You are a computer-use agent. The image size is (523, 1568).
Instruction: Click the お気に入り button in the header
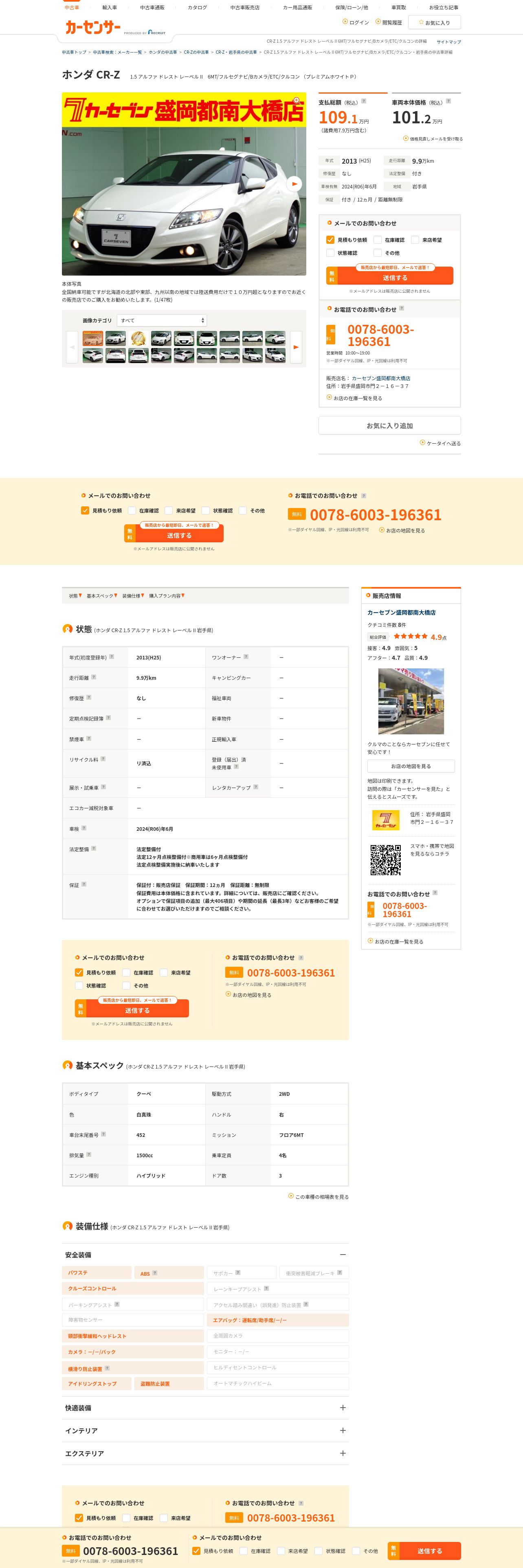434,22
